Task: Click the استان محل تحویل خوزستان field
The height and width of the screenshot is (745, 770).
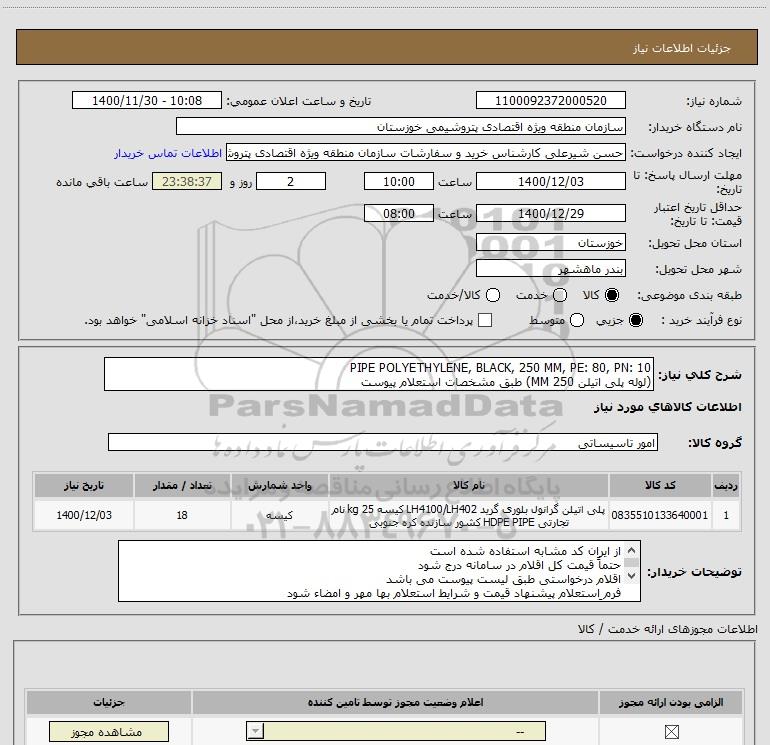Action: pyautogui.click(x=550, y=243)
